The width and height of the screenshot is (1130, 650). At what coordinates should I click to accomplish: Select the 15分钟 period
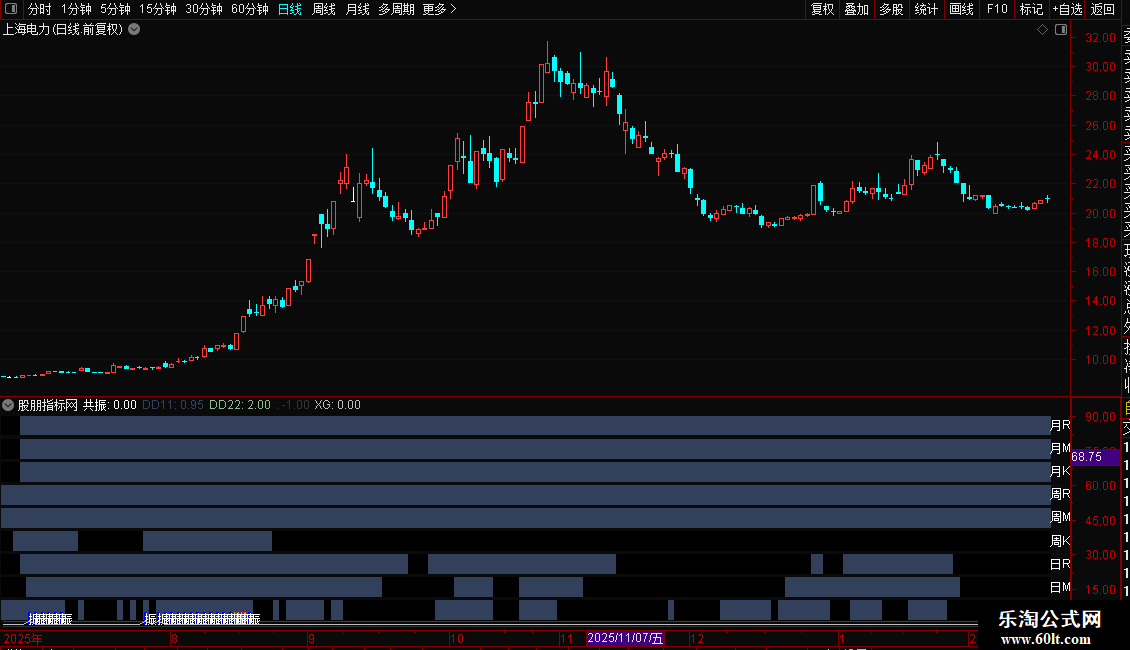coord(158,9)
